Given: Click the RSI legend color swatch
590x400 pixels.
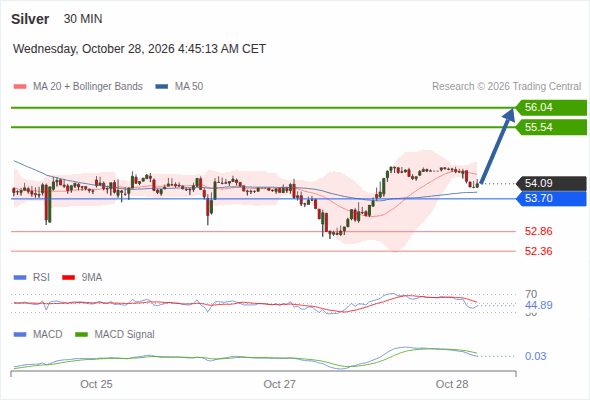Looking at the screenshot, I should pyautogui.click(x=20, y=278).
